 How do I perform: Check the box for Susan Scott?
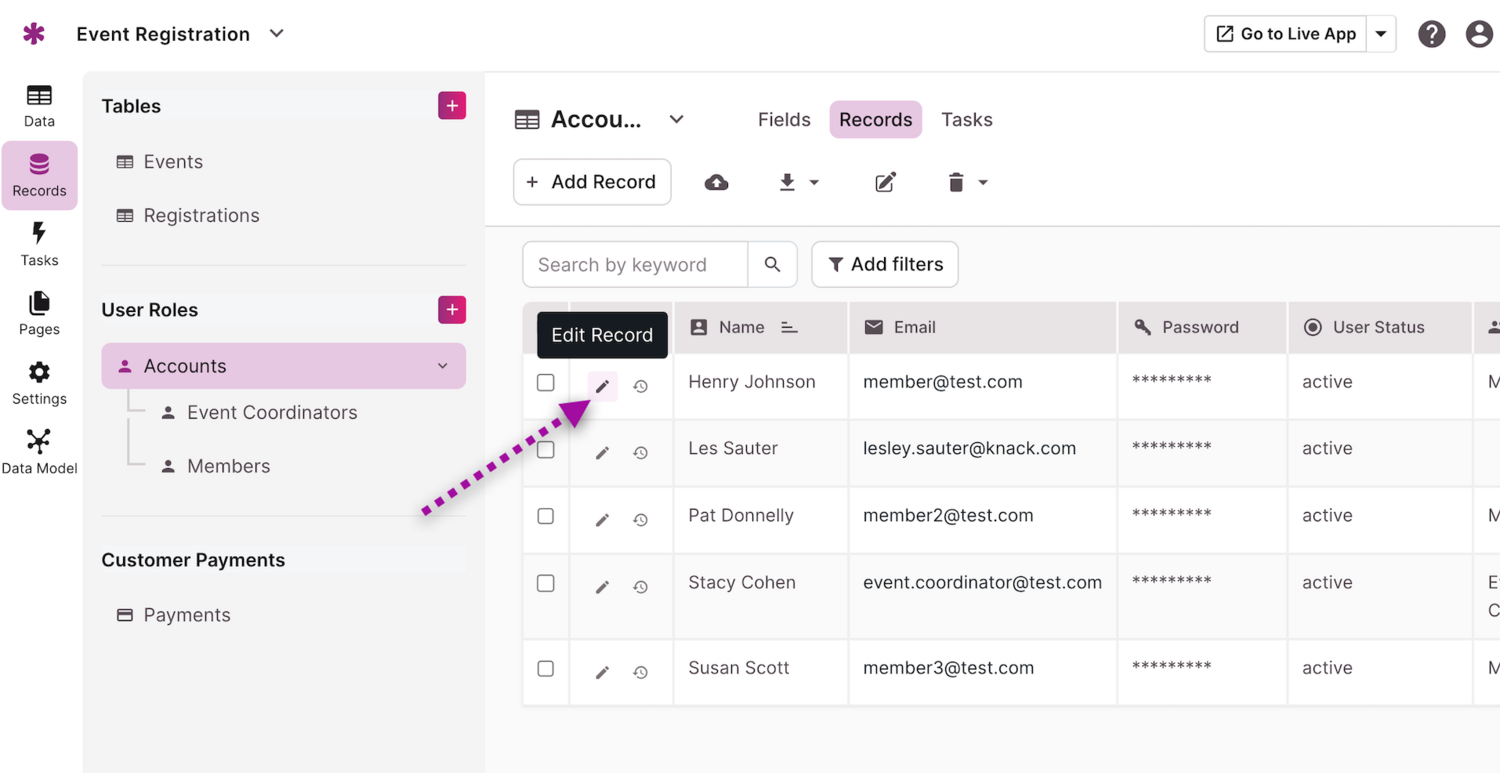(546, 668)
